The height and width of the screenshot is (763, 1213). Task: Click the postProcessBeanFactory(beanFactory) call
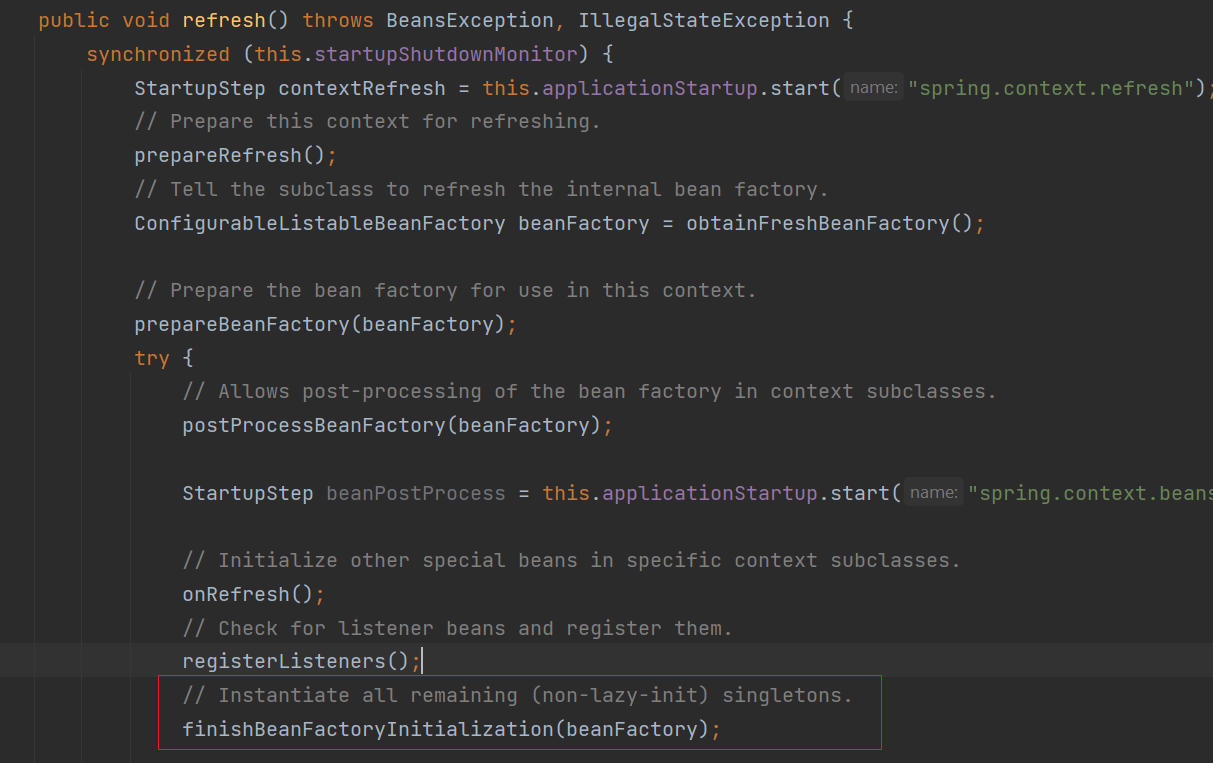click(x=391, y=426)
